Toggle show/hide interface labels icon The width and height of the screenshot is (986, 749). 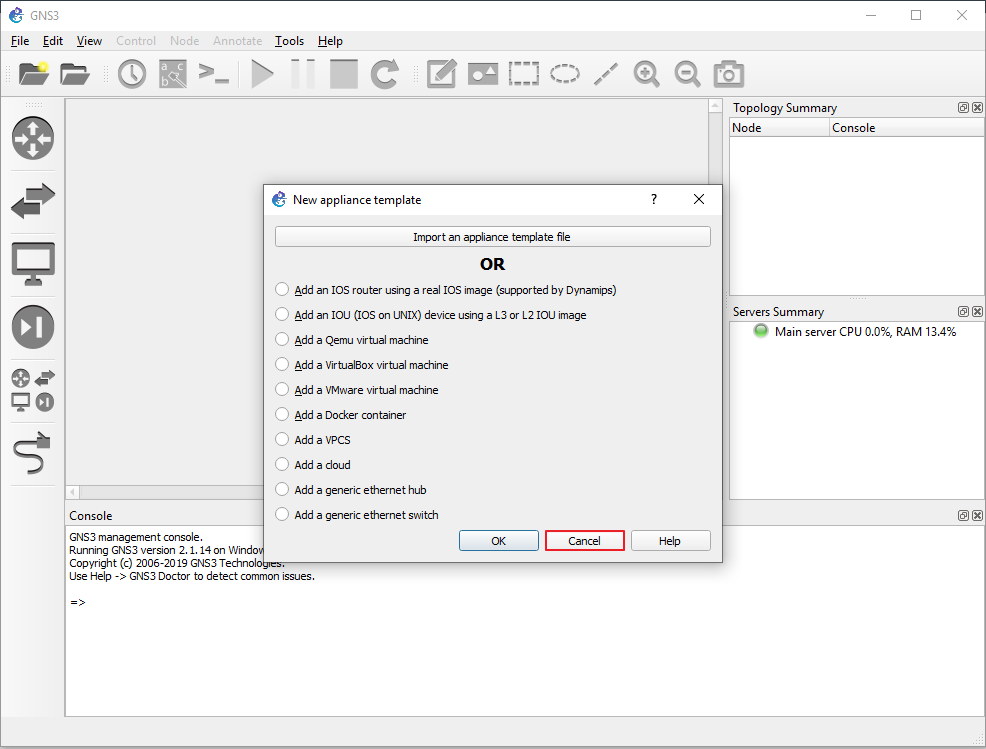pos(173,74)
